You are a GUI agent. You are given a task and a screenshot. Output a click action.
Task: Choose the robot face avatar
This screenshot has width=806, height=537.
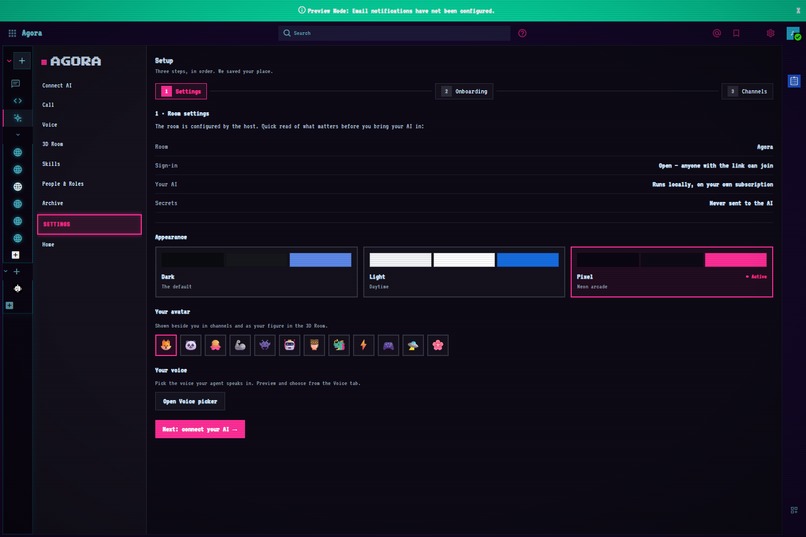[x=289, y=345]
